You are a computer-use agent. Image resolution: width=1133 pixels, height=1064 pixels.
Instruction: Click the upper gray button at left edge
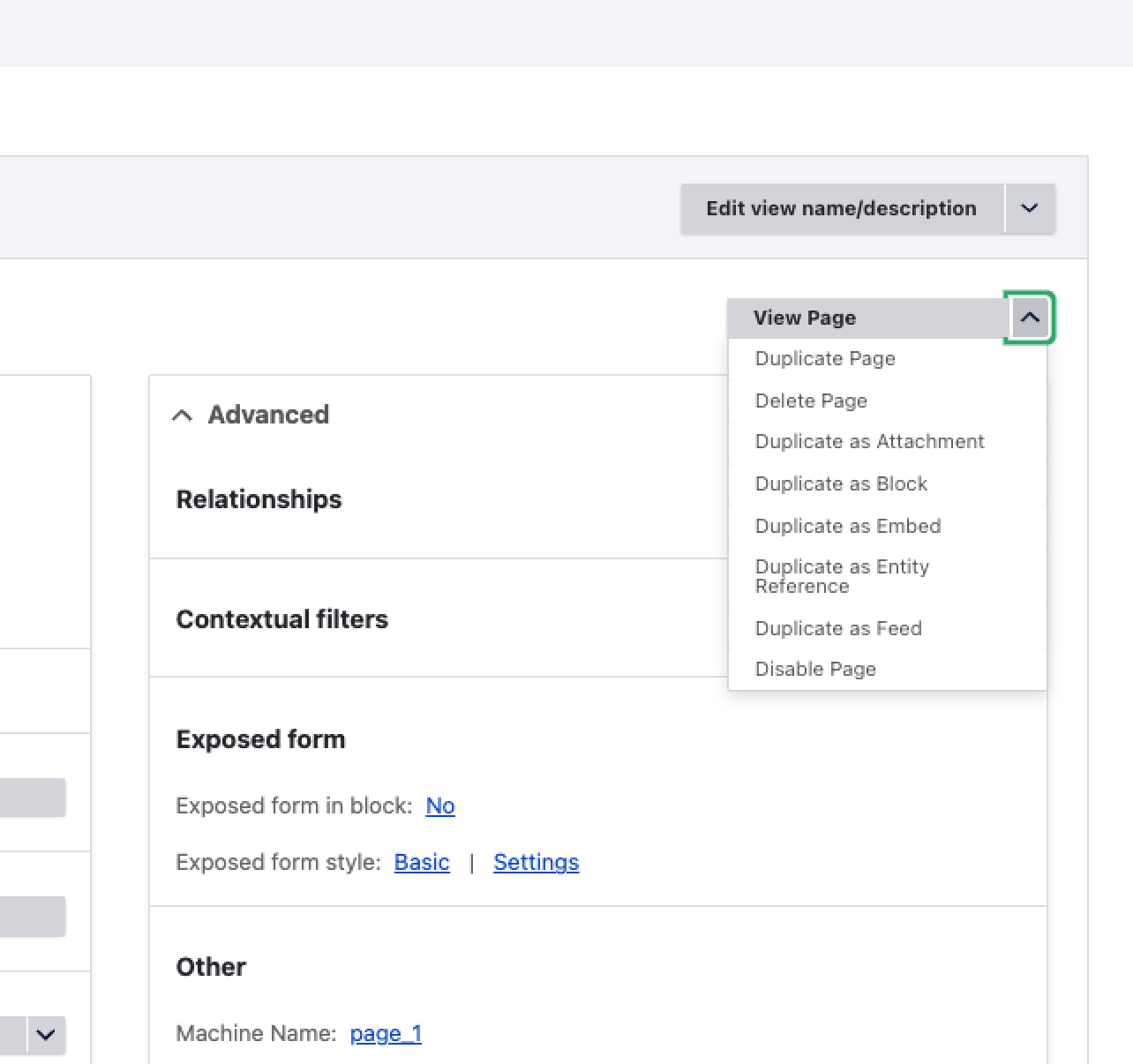click(x=32, y=798)
